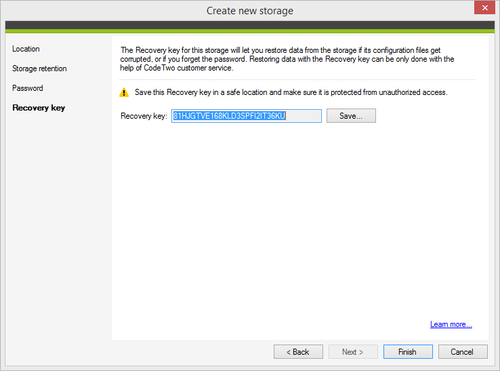Screen dimensions: 500x371
Task: Go back with the < Back button
Action: pos(298,352)
